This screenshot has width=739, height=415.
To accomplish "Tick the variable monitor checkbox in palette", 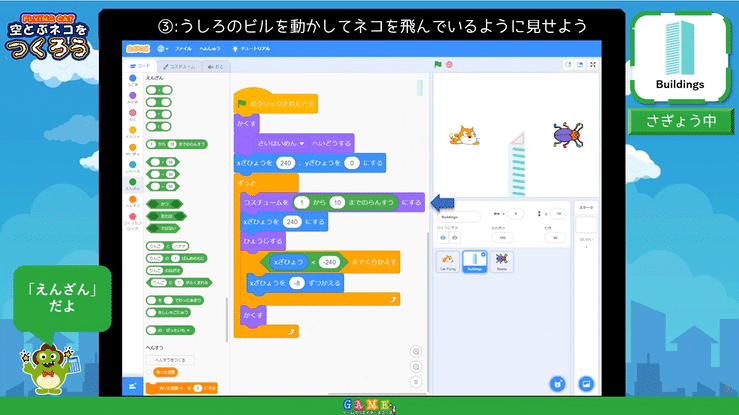I will tap(148, 372).
